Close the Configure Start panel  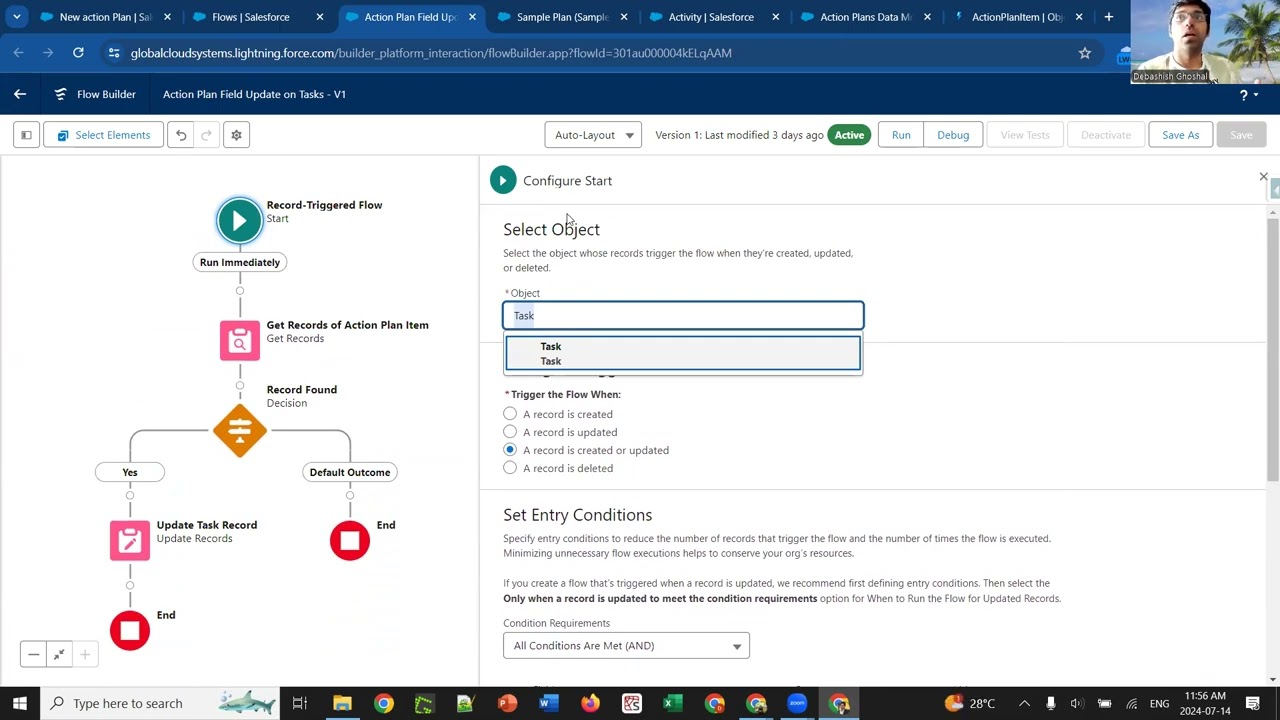point(1263,177)
